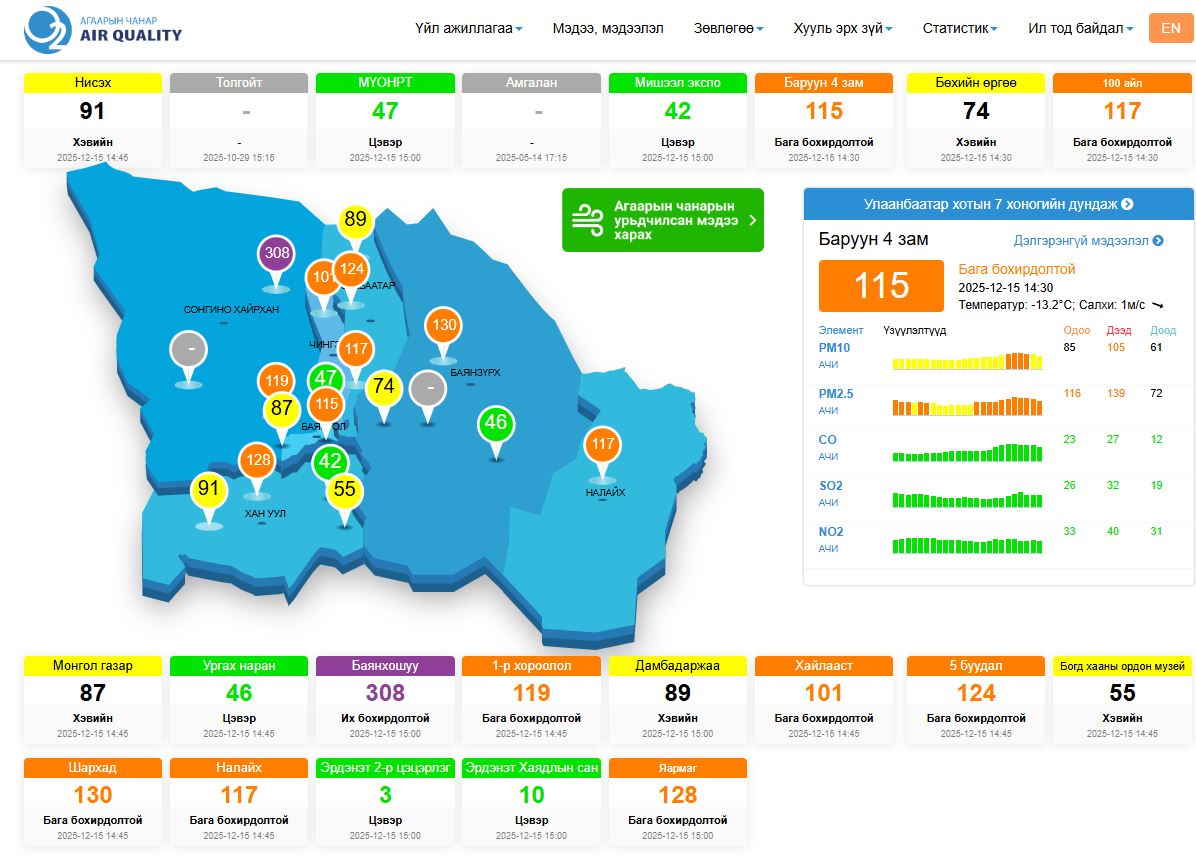The width and height of the screenshot is (1196, 861).
Task: Select the purple 308 map pin
Action: coord(277,253)
